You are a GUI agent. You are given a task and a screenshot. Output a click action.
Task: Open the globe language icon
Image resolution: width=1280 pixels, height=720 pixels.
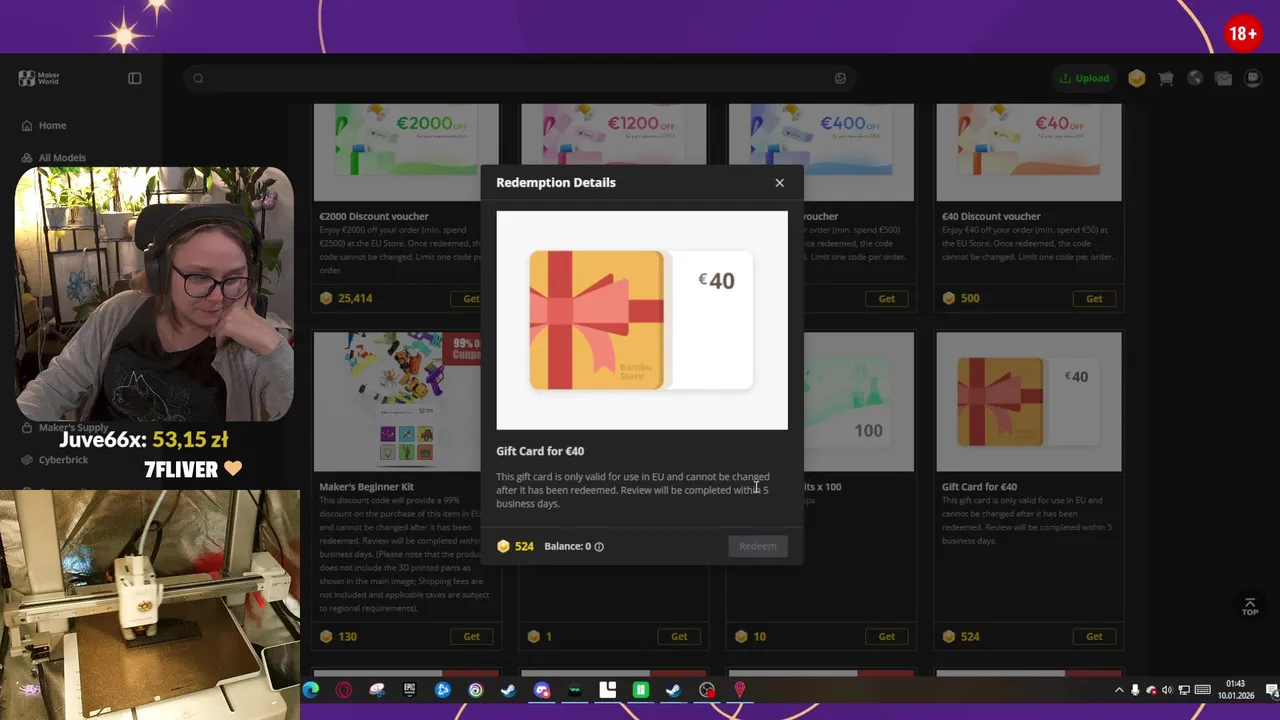click(1195, 78)
